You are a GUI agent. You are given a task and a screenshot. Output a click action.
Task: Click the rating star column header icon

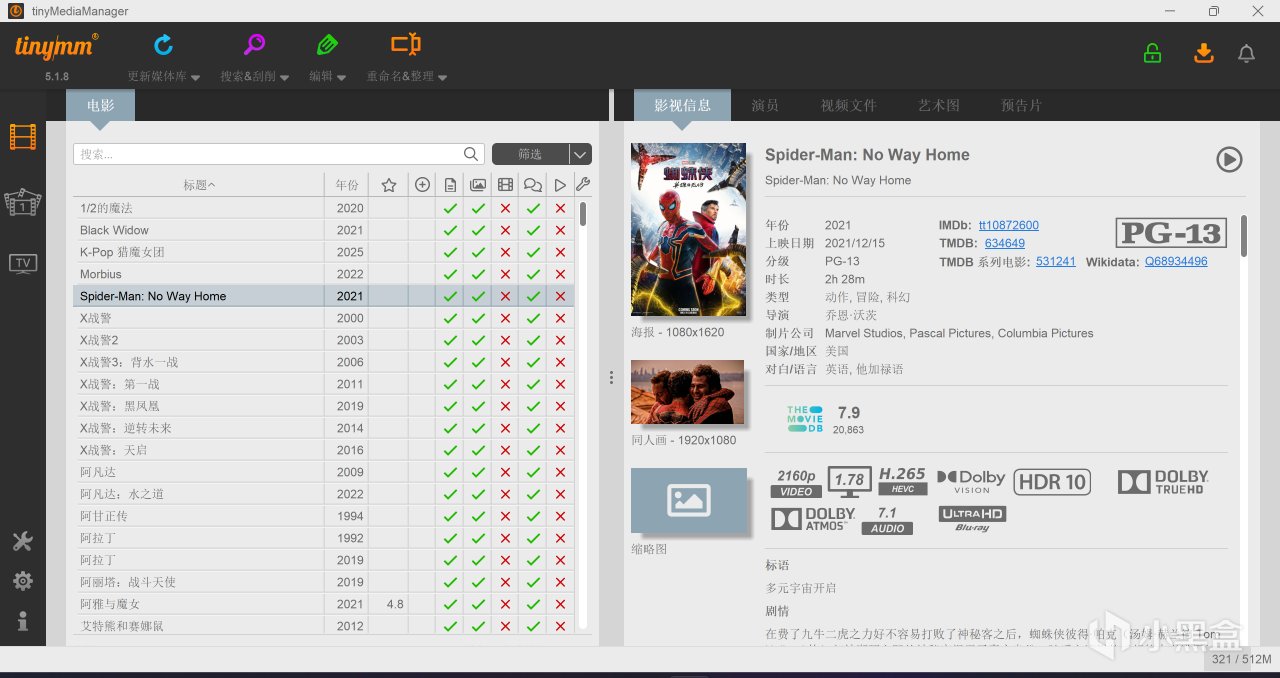point(389,185)
